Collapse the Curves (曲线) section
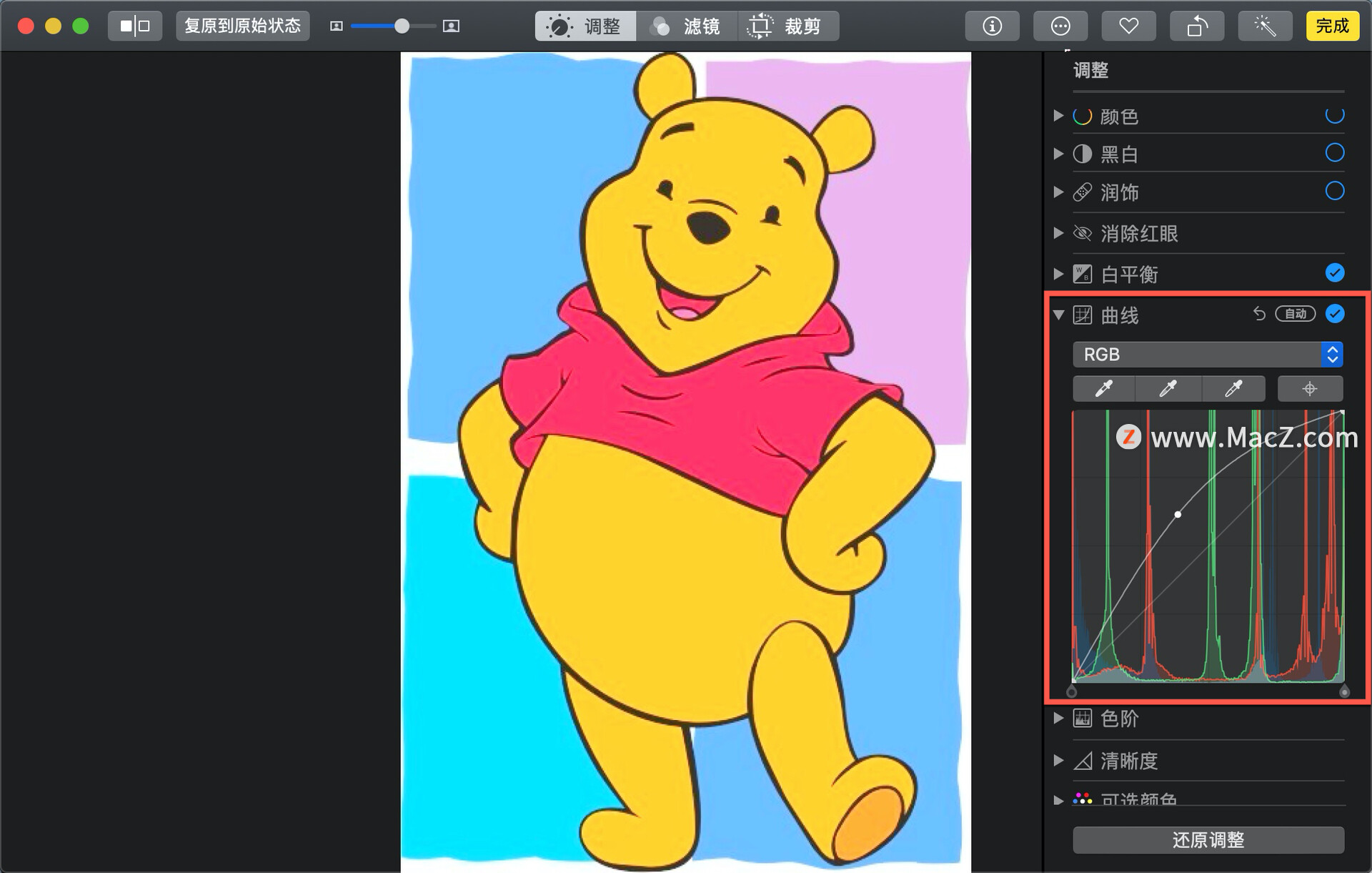 pos(1058,315)
